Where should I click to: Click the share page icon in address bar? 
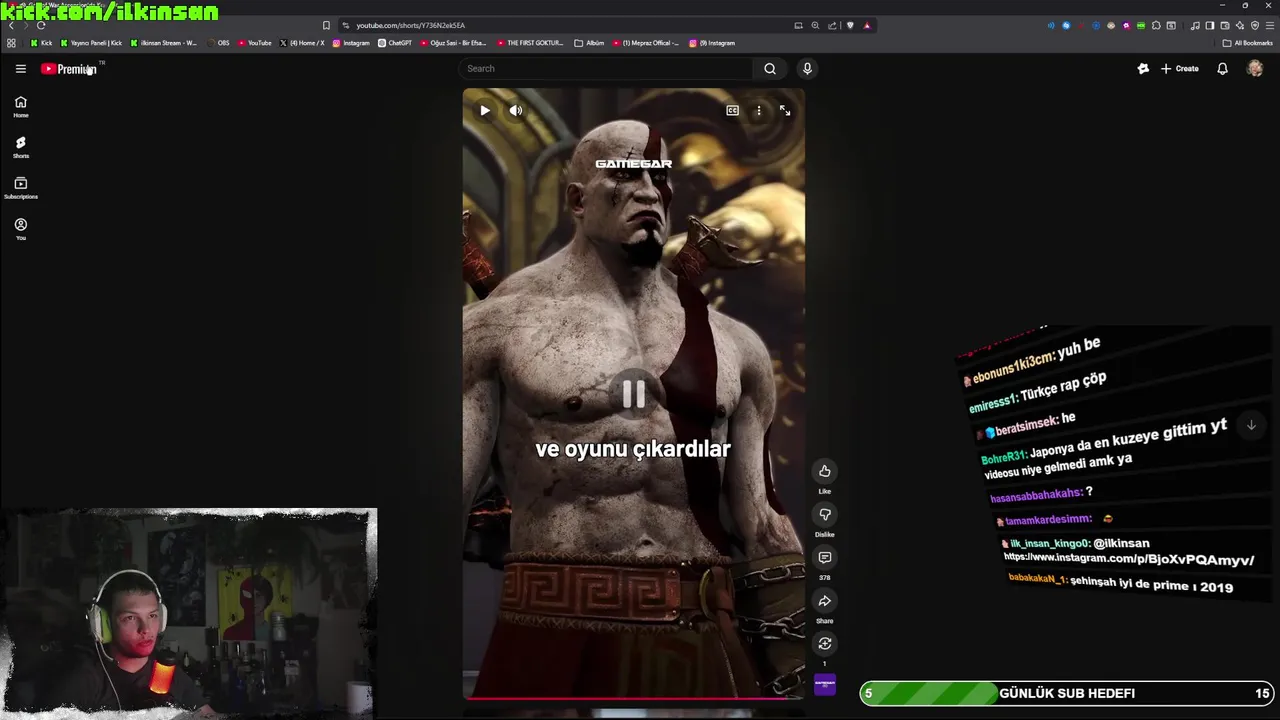[x=832, y=25]
